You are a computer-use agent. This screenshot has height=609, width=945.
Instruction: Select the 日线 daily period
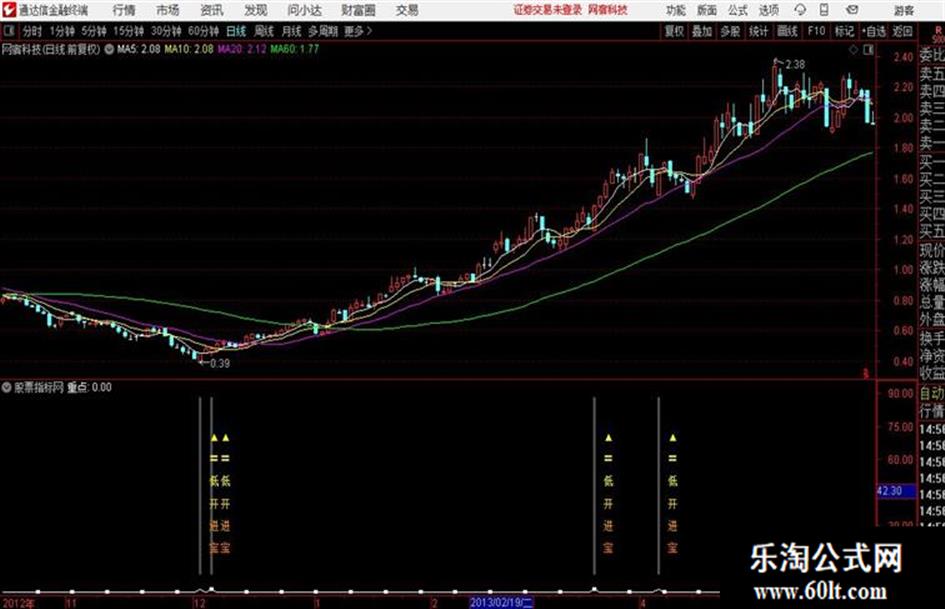[236, 31]
